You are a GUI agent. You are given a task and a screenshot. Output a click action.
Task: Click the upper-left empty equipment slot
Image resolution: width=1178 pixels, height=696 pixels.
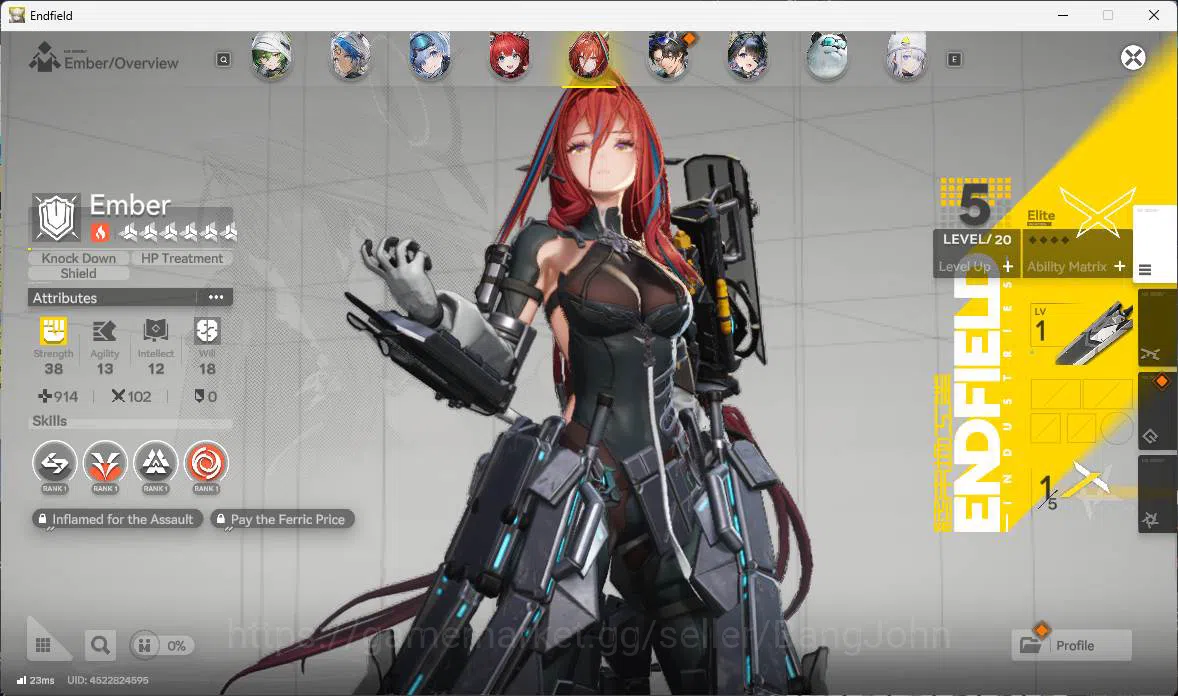point(1055,394)
